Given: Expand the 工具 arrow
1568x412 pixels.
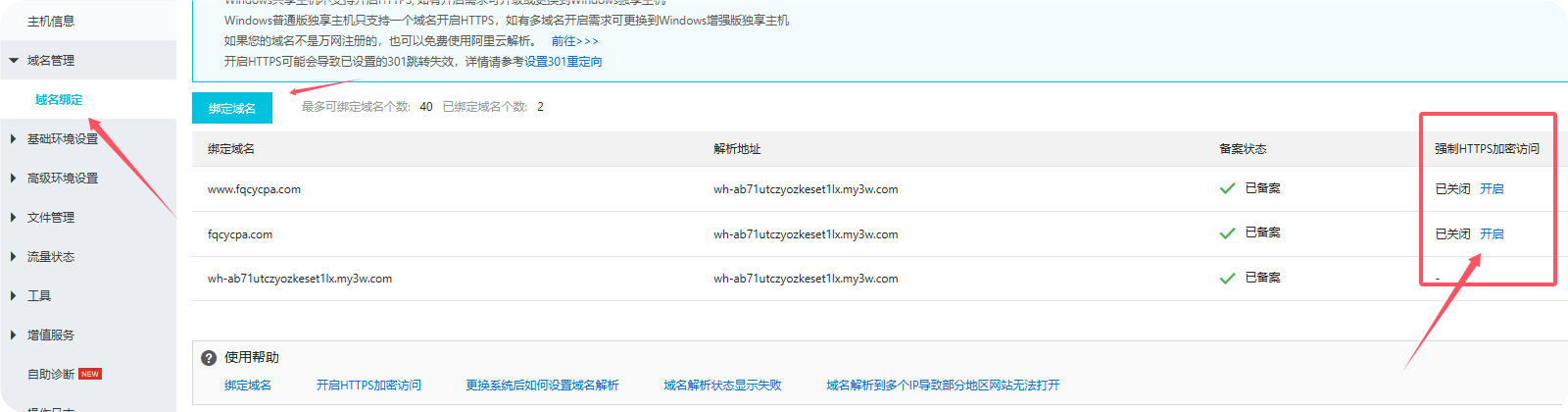Looking at the screenshot, I should point(14,296).
